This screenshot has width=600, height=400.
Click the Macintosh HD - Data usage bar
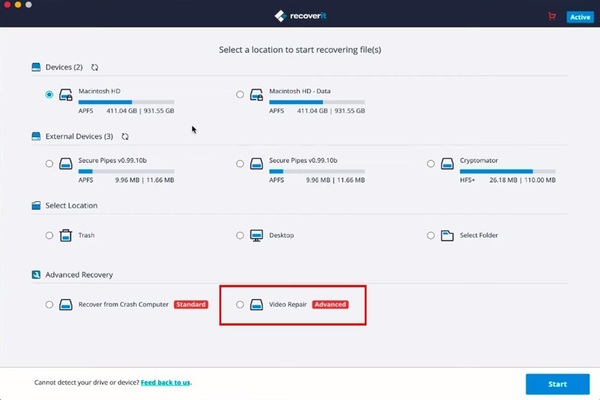(x=317, y=102)
